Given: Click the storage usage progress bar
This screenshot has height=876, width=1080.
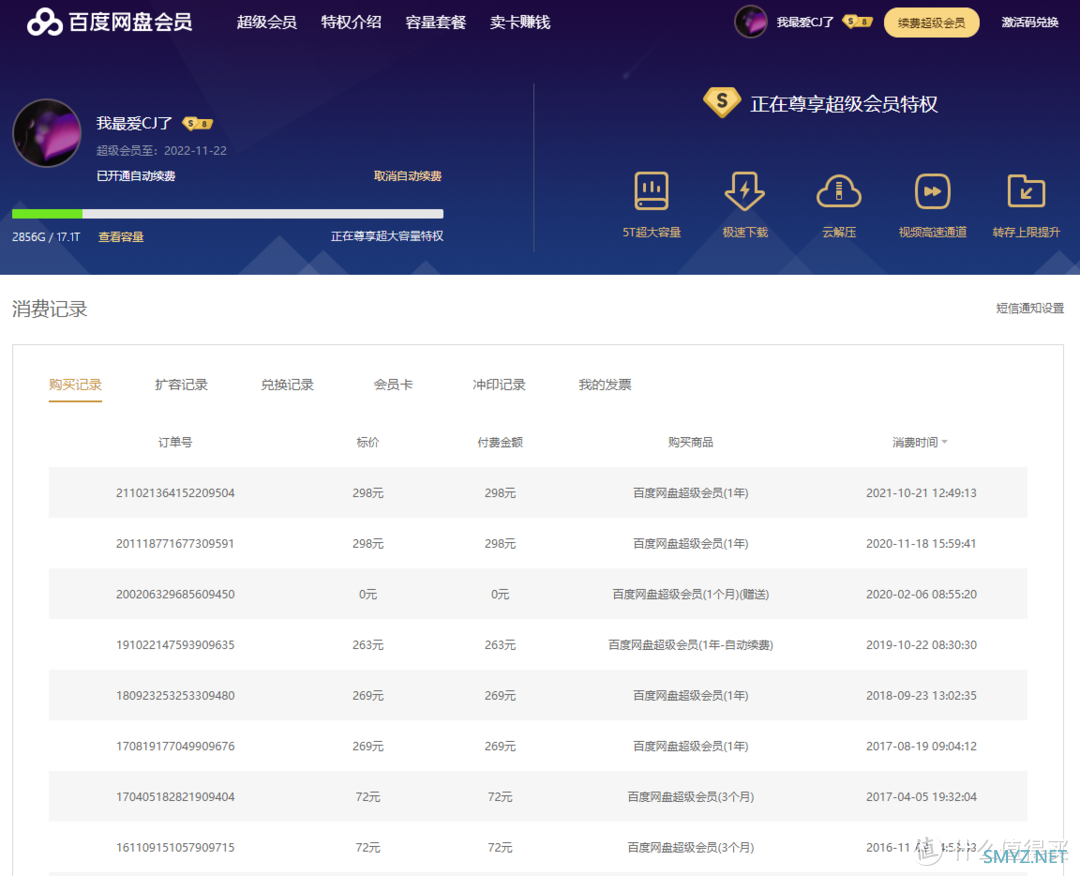Looking at the screenshot, I should tap(227, 213).
